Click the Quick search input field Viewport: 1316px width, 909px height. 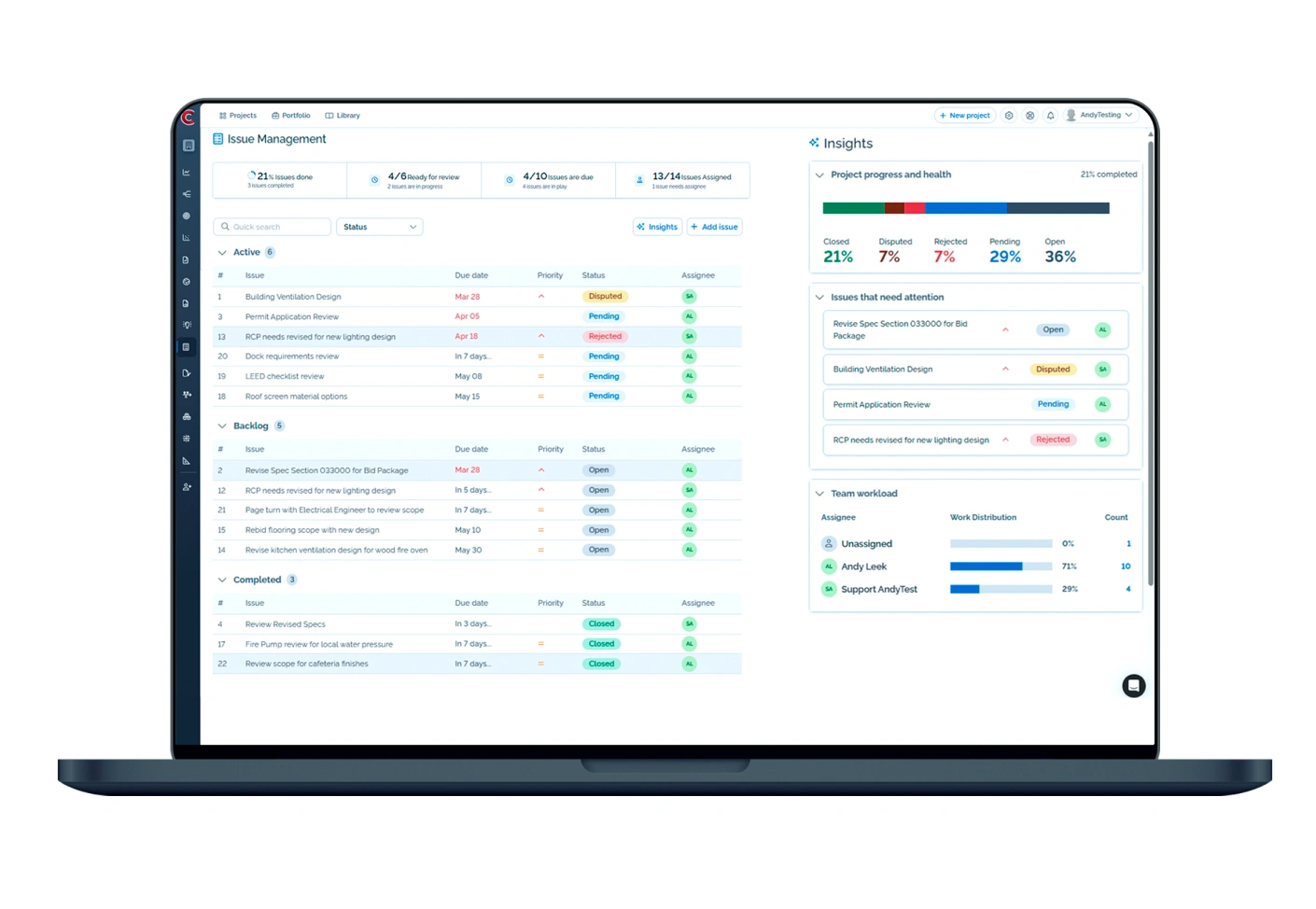coord(273,227)
